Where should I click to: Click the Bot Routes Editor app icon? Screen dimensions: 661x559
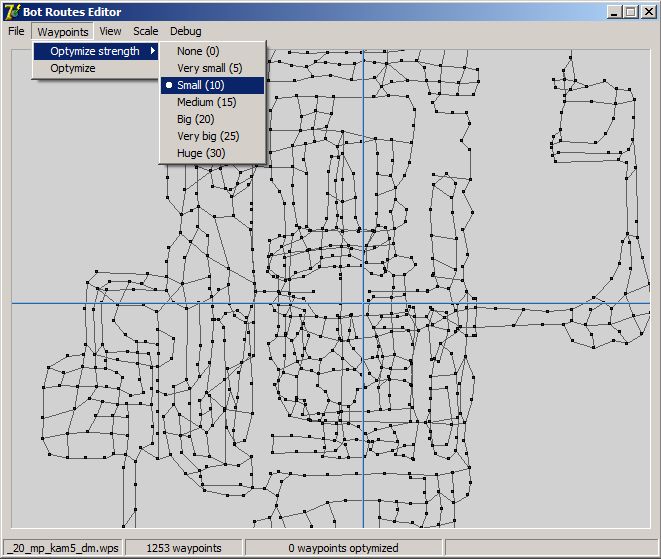tap(12, 11)
